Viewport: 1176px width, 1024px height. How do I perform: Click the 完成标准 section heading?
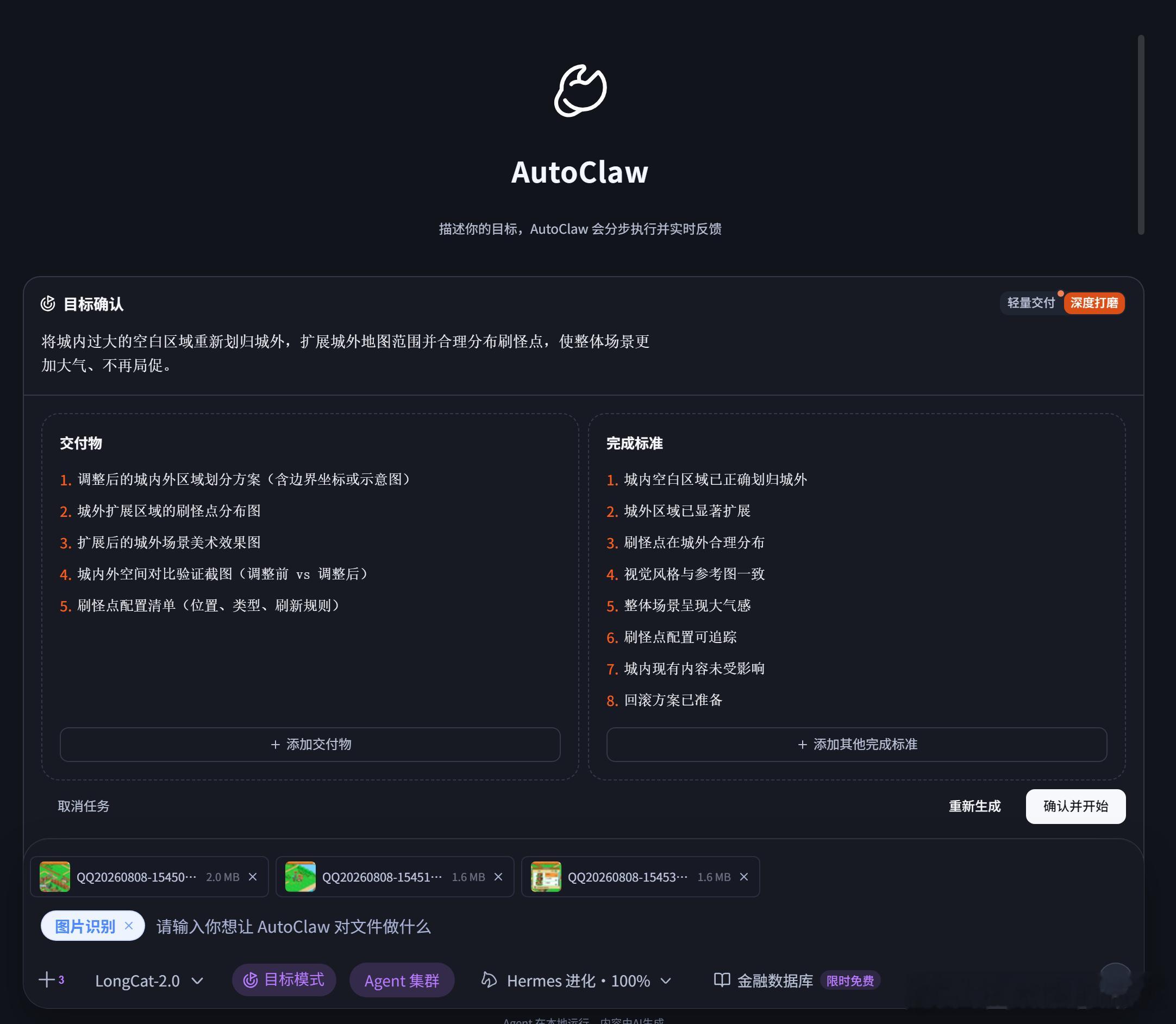[634, 443]
